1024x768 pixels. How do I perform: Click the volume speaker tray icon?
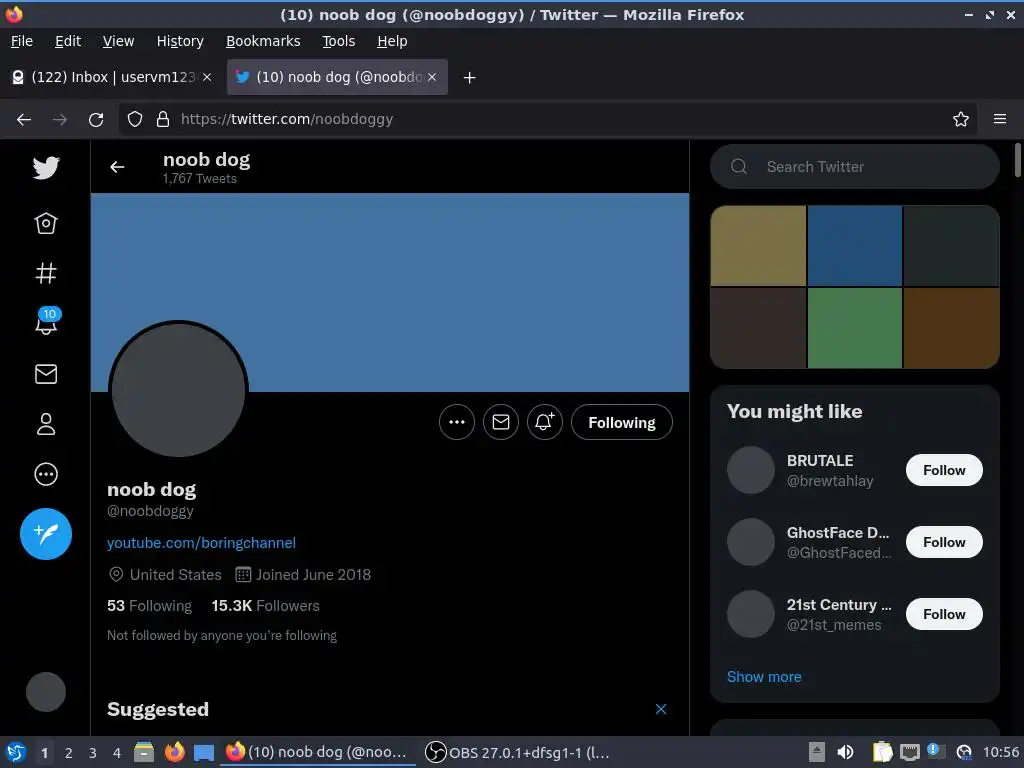point(845,752)
